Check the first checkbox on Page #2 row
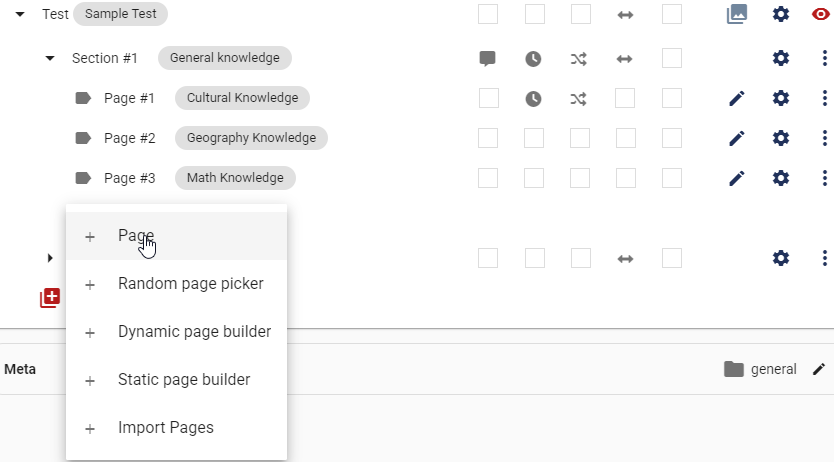The width and height of the screenshot is (834, 462). (x=488, y=138)
